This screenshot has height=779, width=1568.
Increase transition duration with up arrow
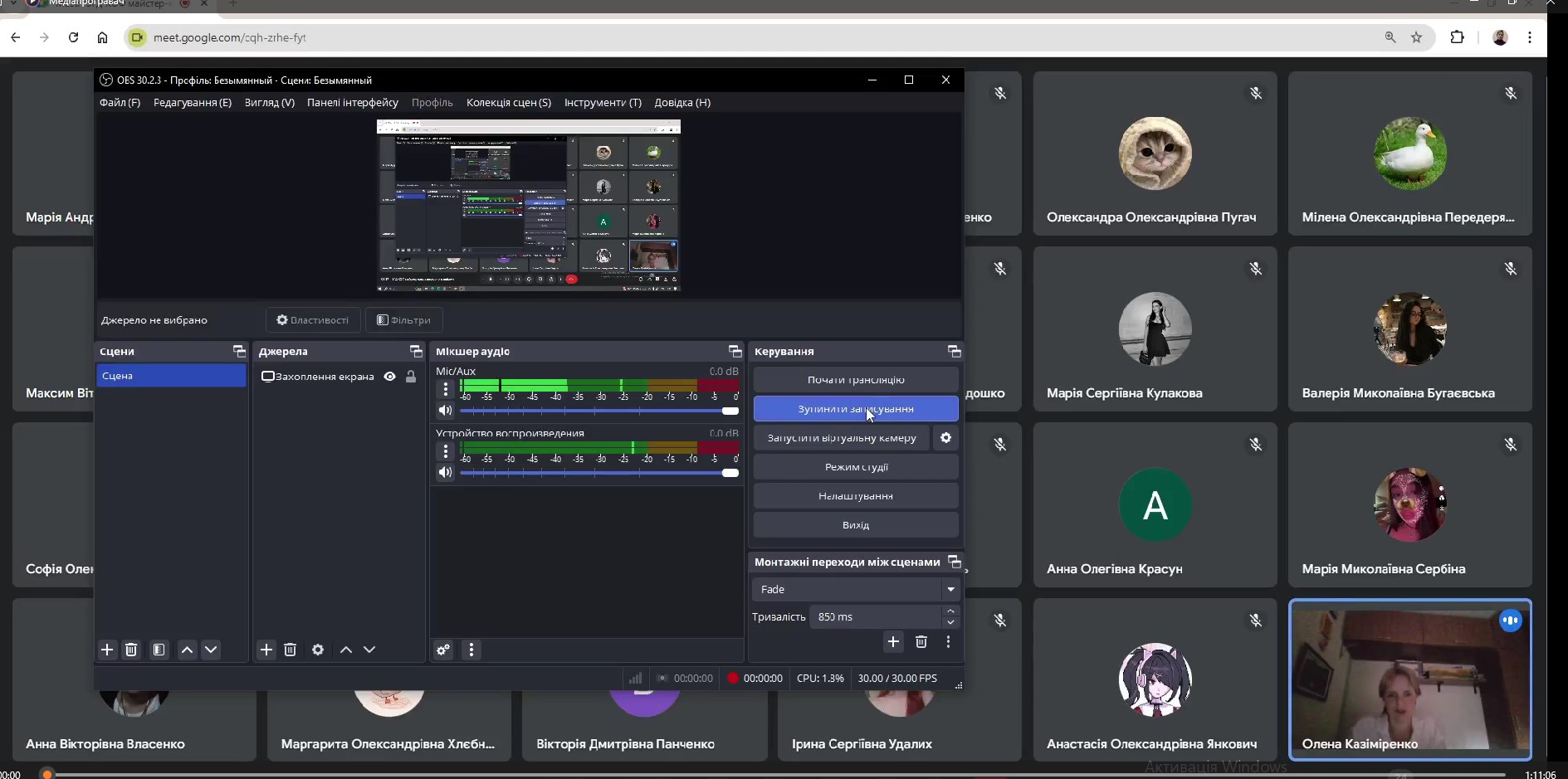click(x=950, y=611)
